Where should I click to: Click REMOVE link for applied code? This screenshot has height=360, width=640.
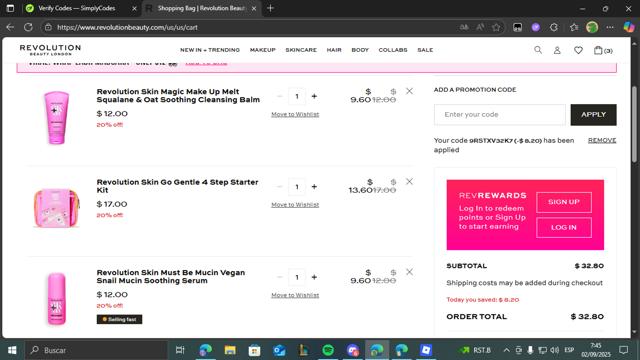602,140
